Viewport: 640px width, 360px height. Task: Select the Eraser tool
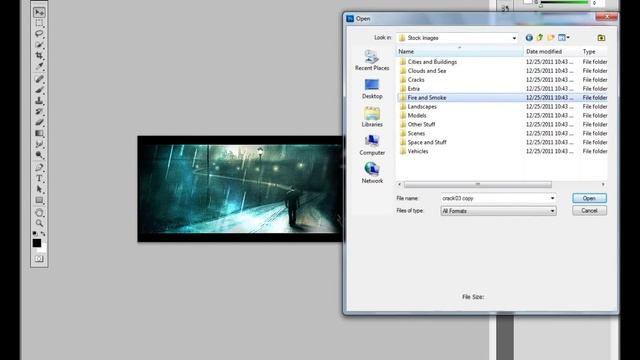pos(39,122)
